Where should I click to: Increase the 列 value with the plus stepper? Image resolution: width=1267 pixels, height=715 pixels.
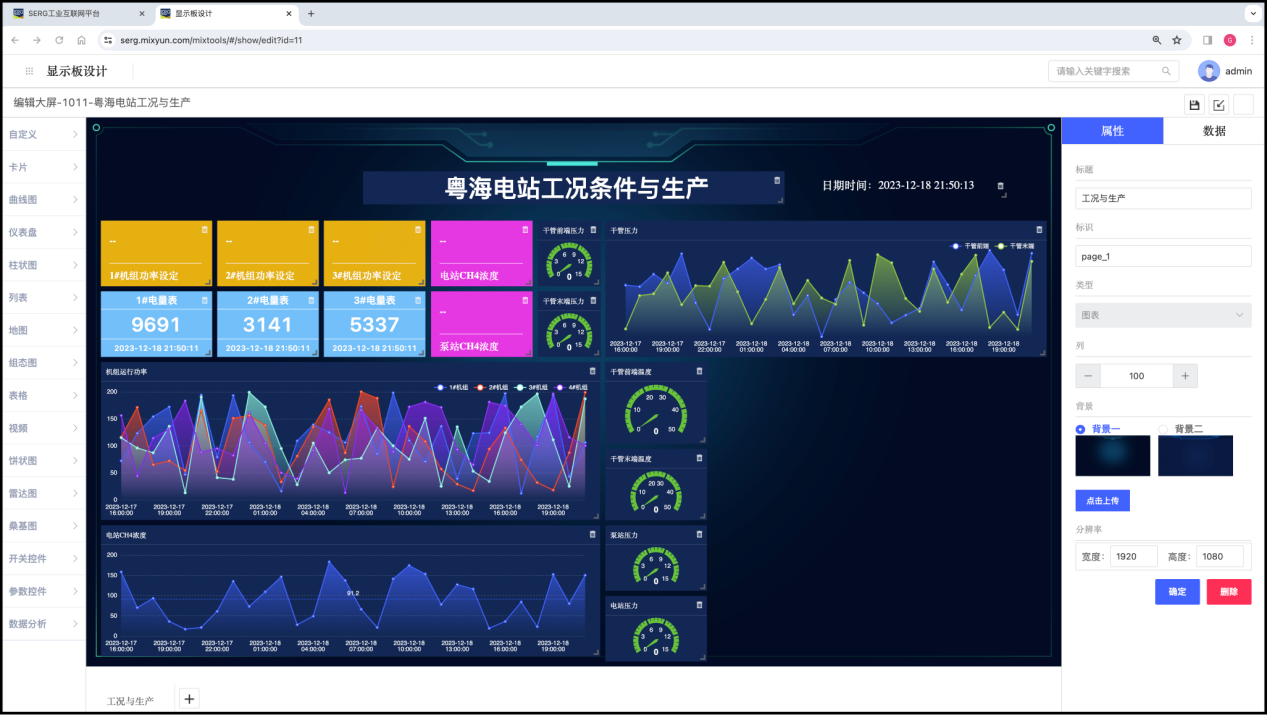pos(1185,376)
